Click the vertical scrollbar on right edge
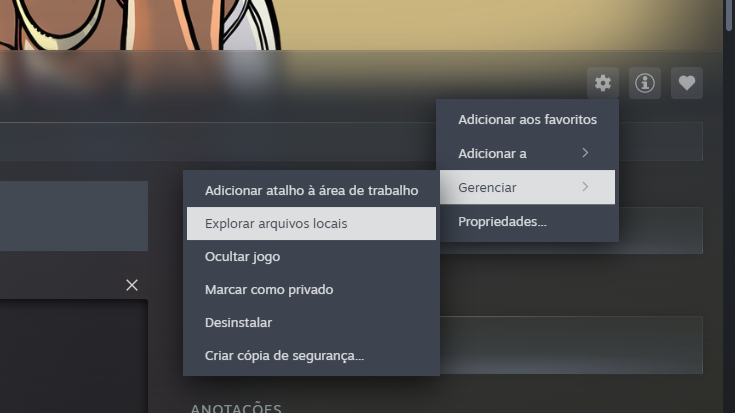 (729, 15)
